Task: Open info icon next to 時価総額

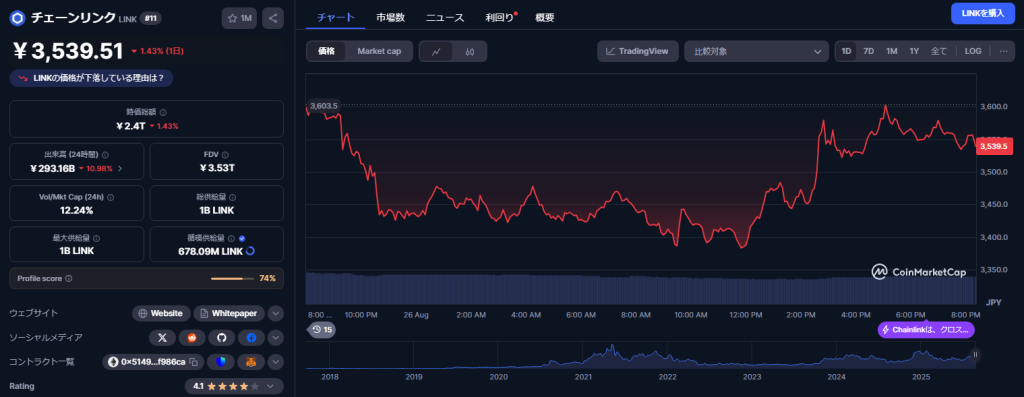Action: (163, 112)
